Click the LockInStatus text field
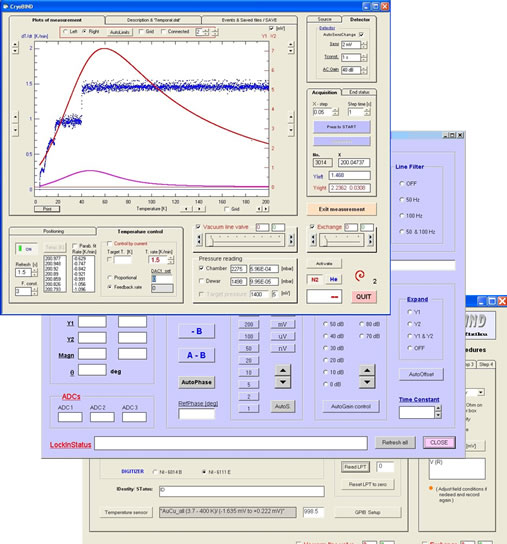This screenshot has width=507, height=544. (231, 443)
